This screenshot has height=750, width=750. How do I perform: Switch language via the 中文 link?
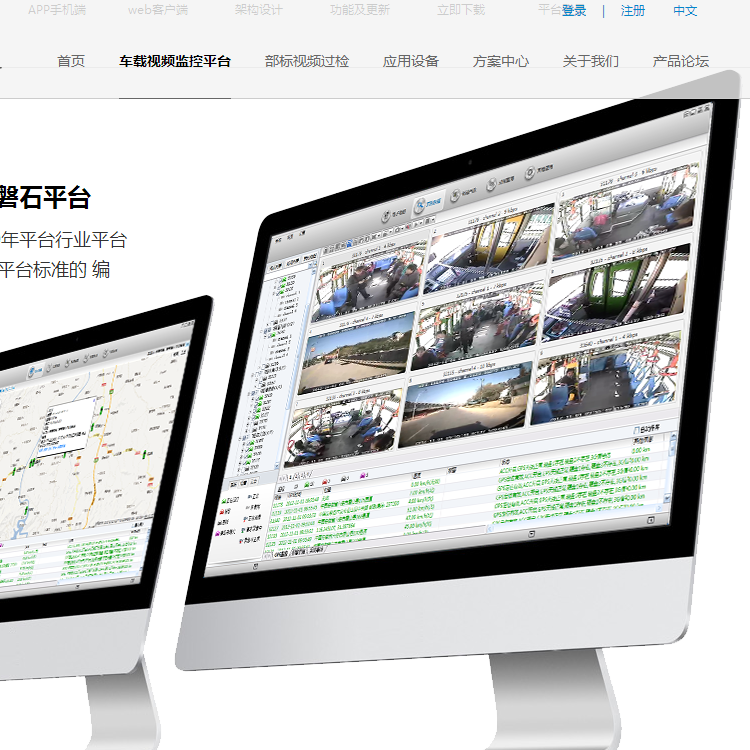(x=685, y=11)
